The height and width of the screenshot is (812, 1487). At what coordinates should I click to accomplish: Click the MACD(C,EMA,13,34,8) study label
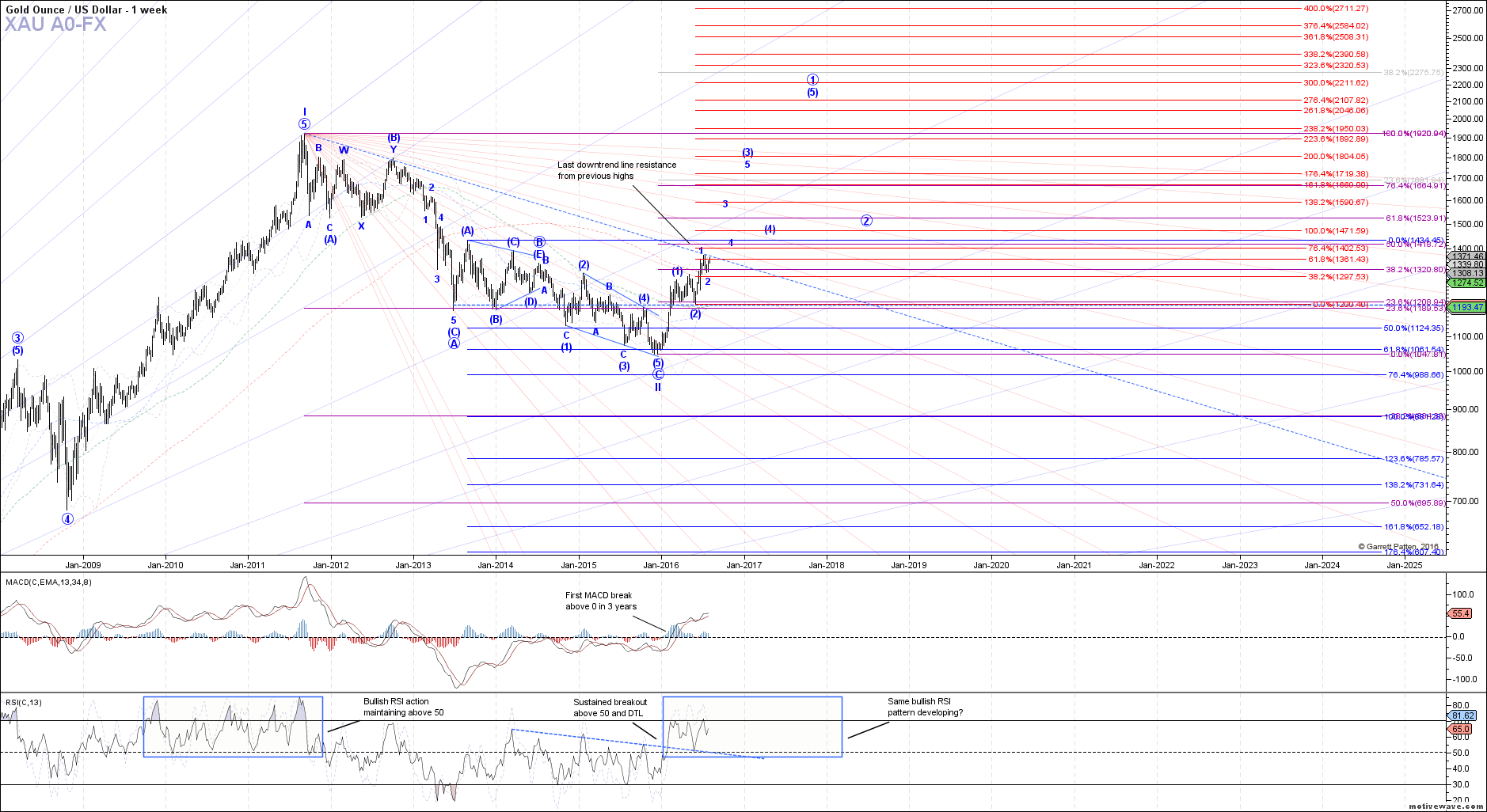point(48,582)
